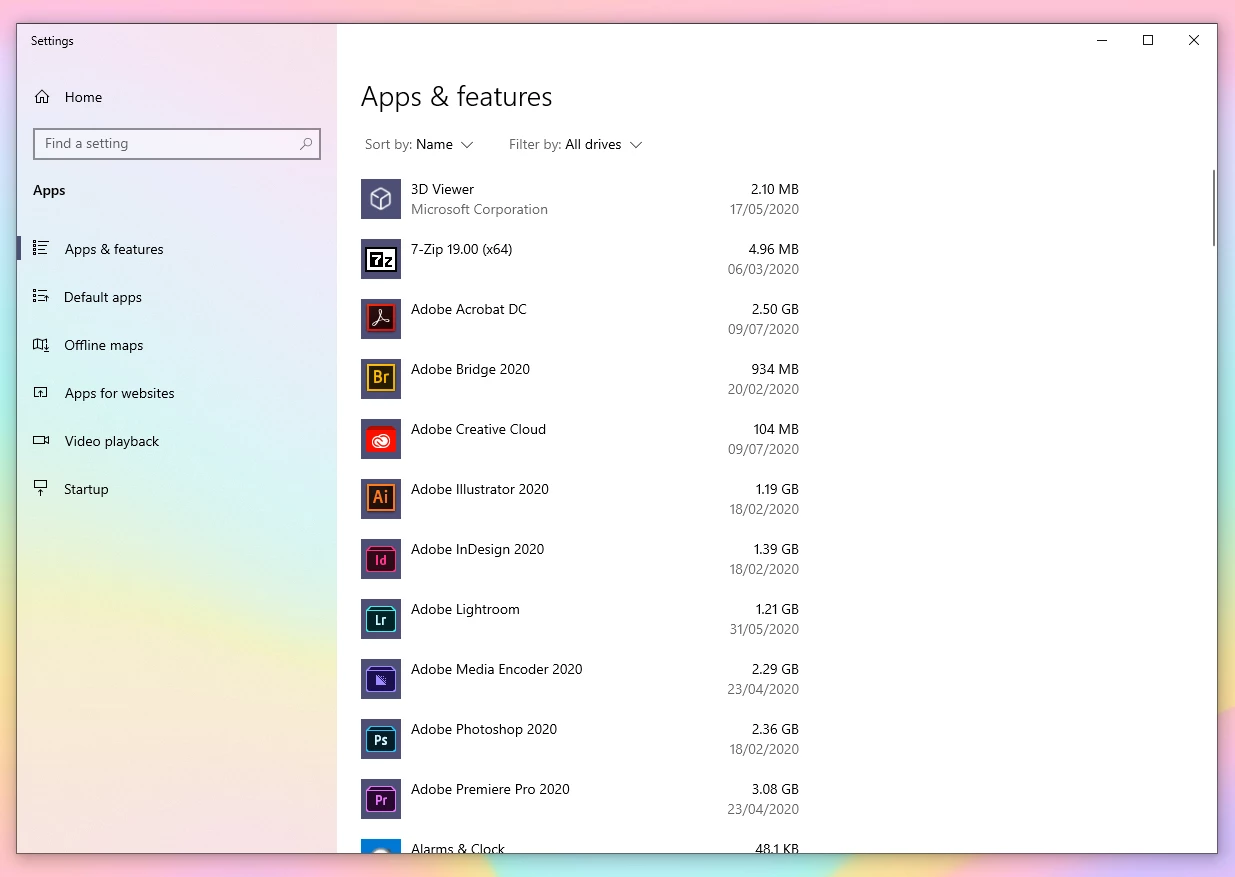
Task: Minimize the Settings window
Action: click(1102, 40)
